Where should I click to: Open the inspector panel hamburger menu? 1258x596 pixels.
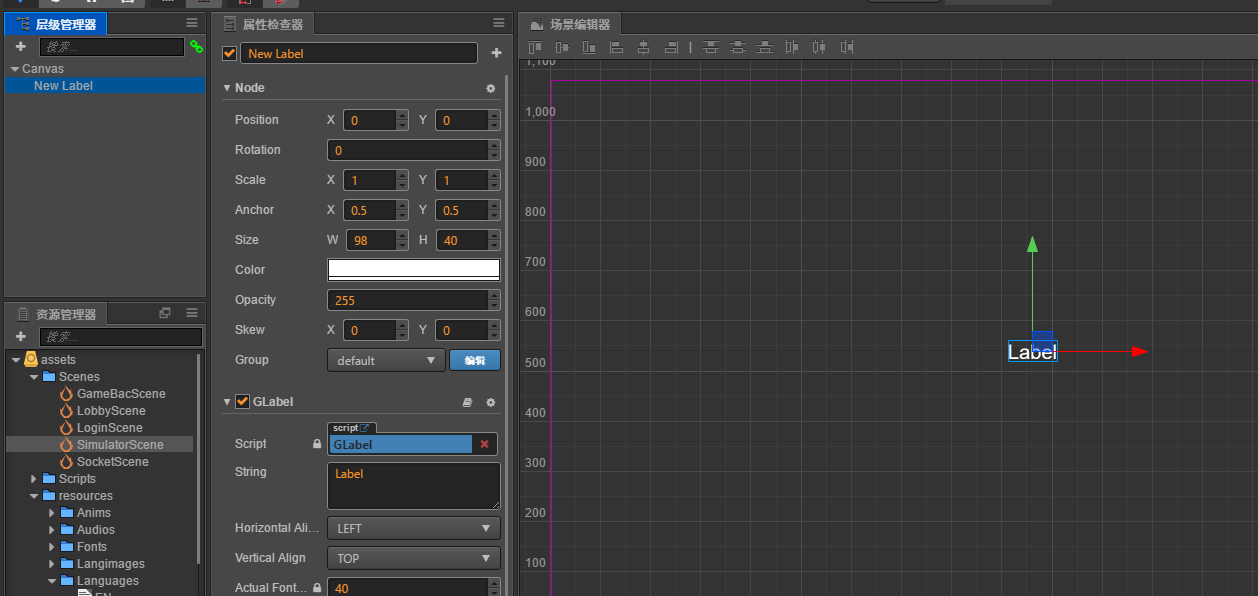[499, 23]
